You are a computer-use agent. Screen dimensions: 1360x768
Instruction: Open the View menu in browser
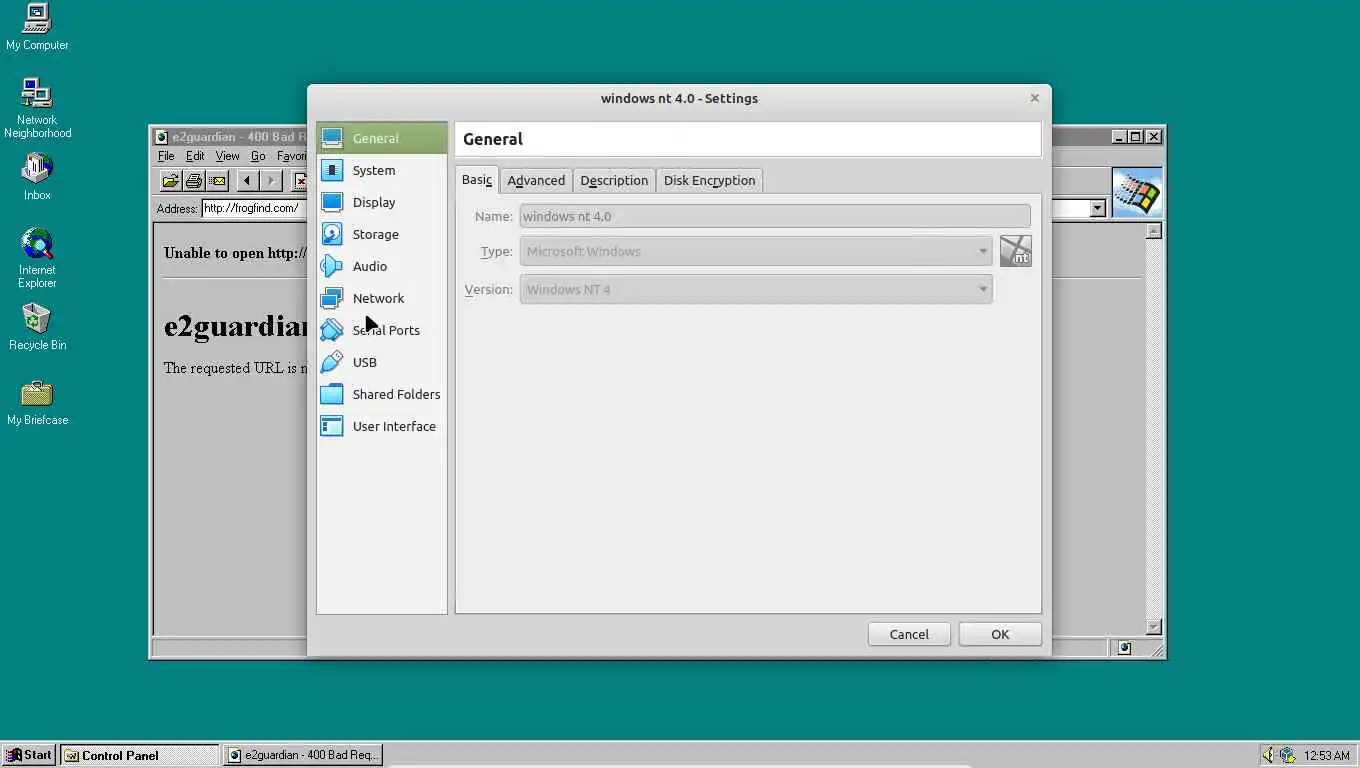point(227,156)
